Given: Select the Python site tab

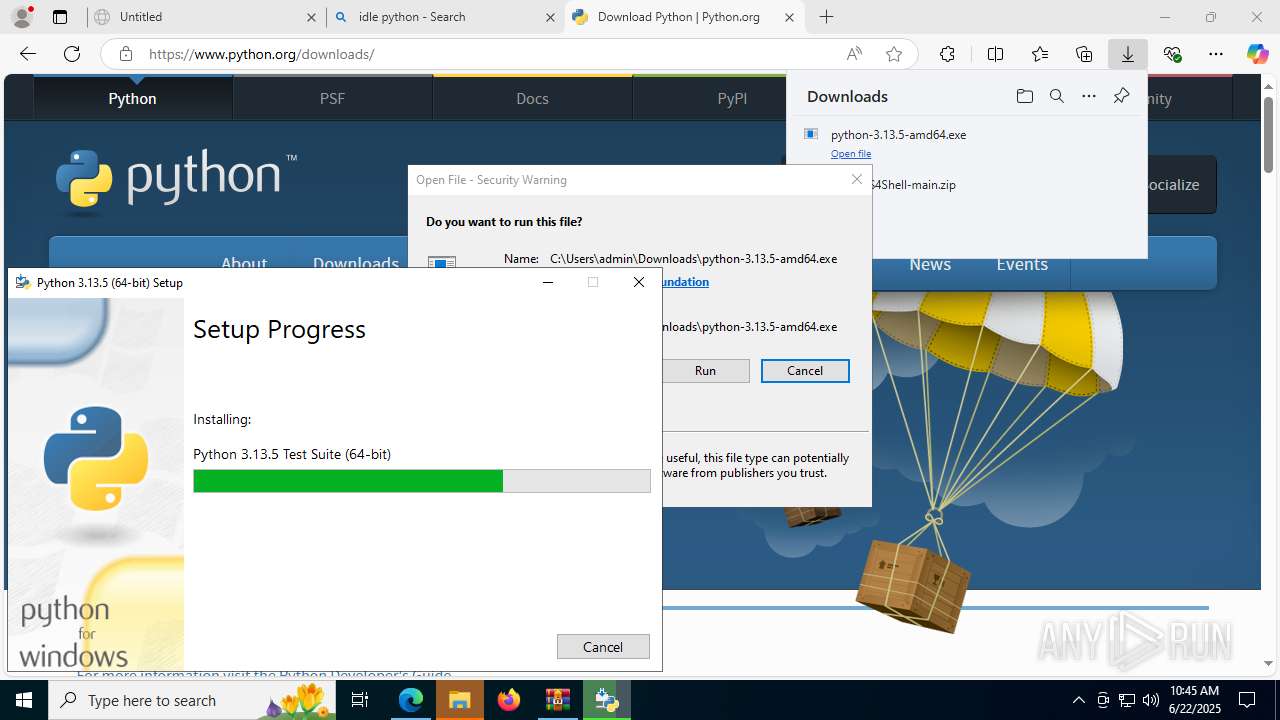Looking at the screenshot, I should coord(132,98).
